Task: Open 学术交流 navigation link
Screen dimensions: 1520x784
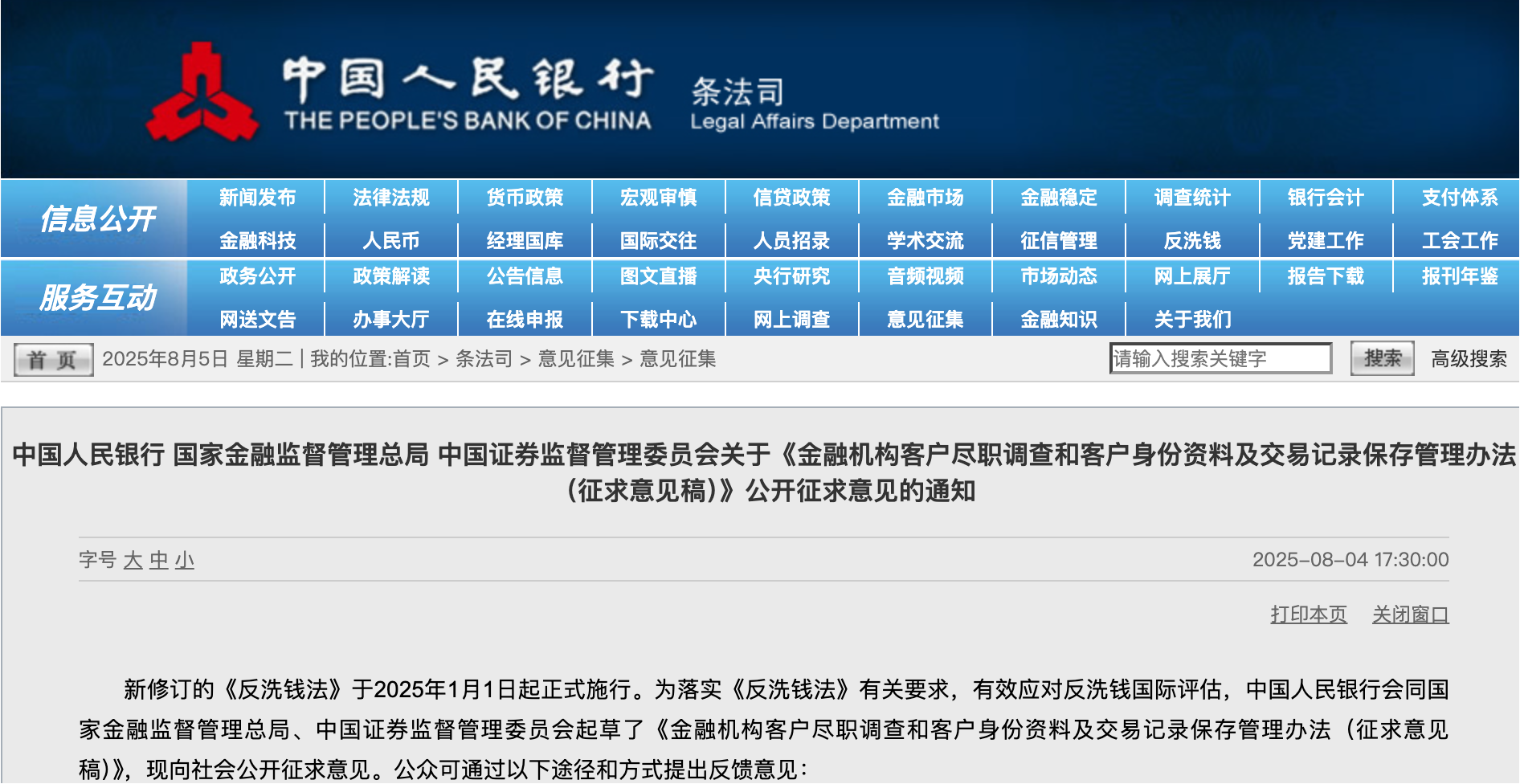Action: point(925,240)
